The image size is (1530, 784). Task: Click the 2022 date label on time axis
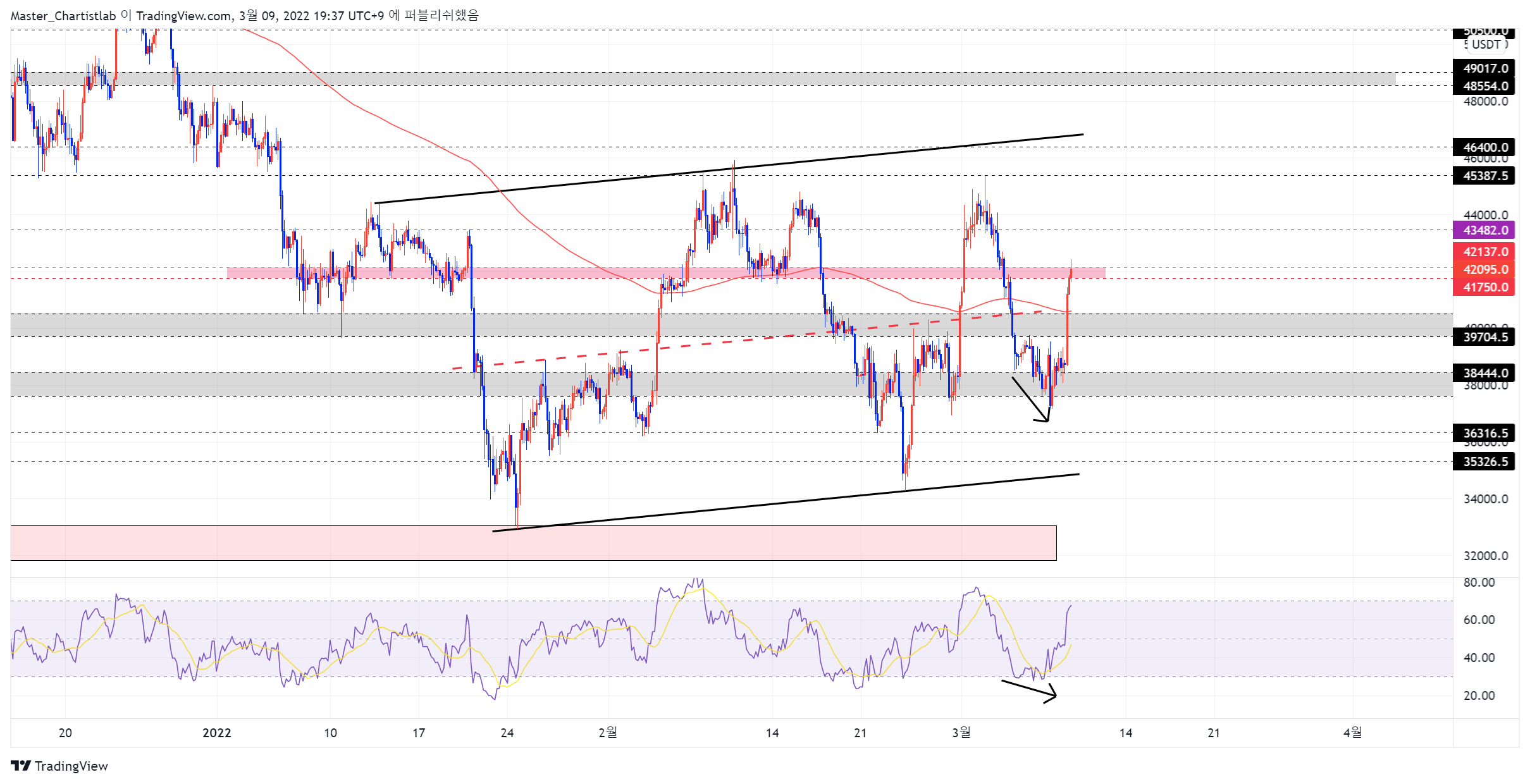(x=217, y=733)
